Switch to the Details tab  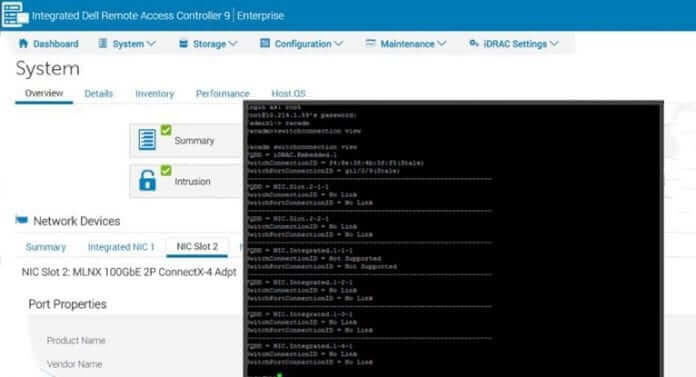pyautogui.click(x=99, y=94)
